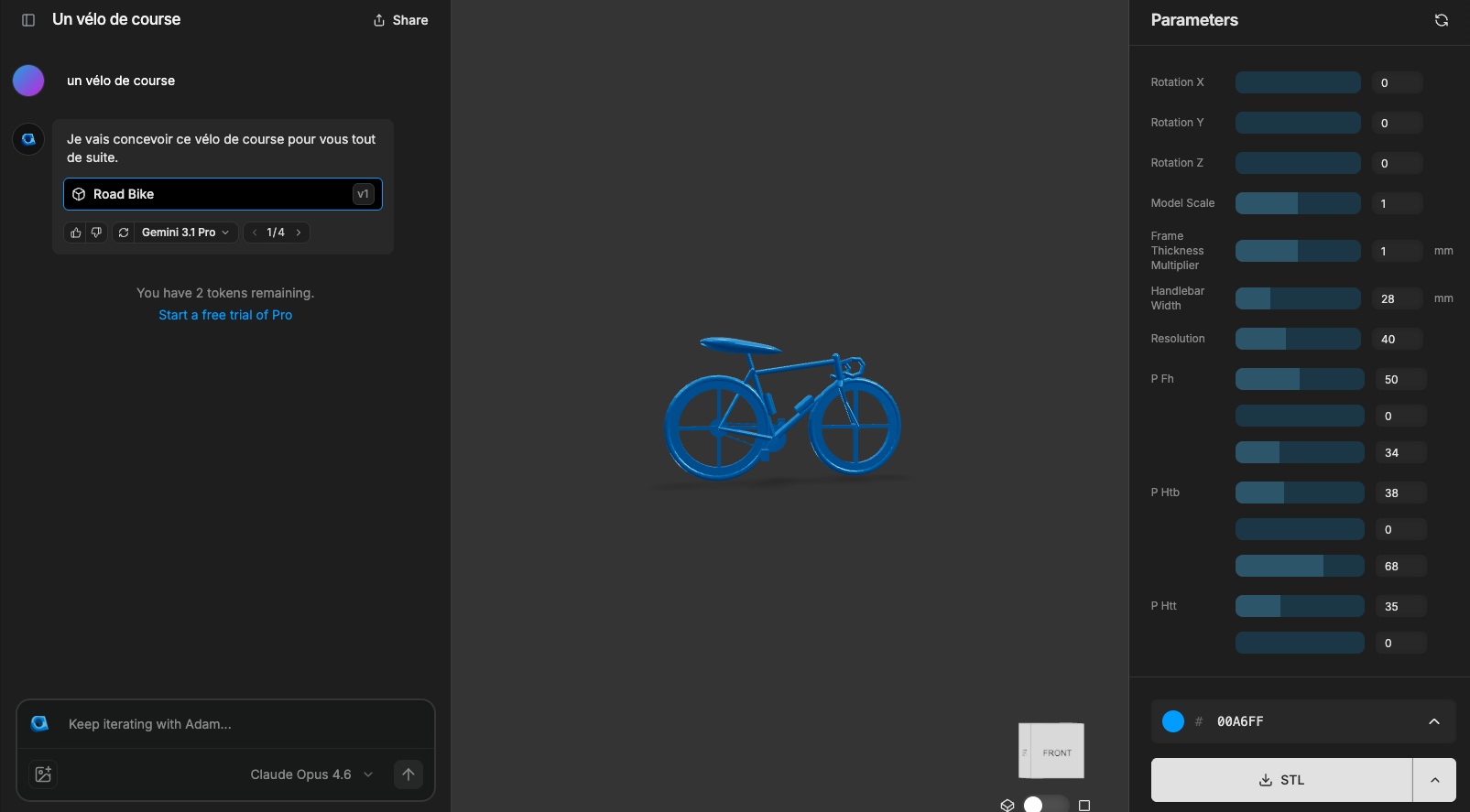The width and height of the screenshot is (1470, 812).
Task: Open the Road Bike model card
Action: 223,194
